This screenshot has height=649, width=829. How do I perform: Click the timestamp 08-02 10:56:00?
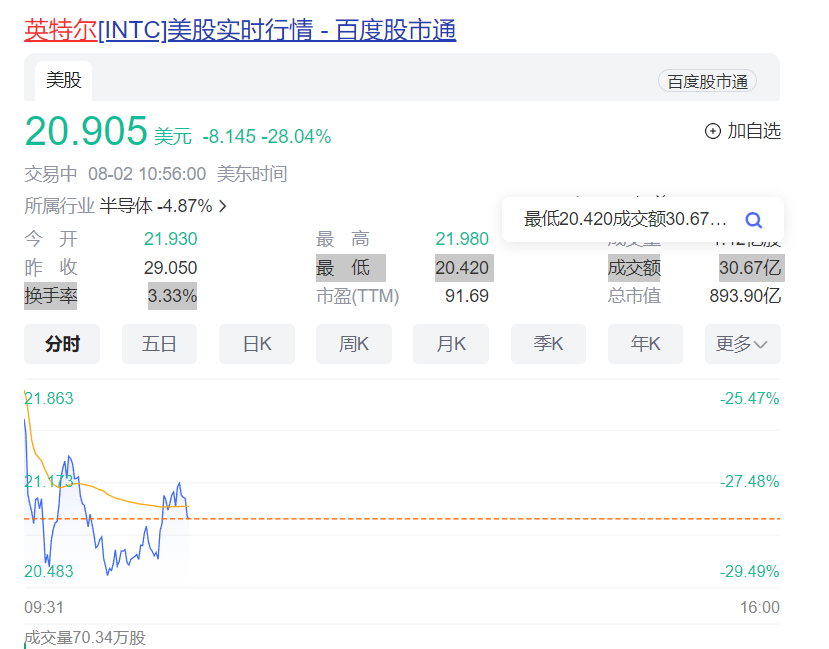click(x=147, y=174)
